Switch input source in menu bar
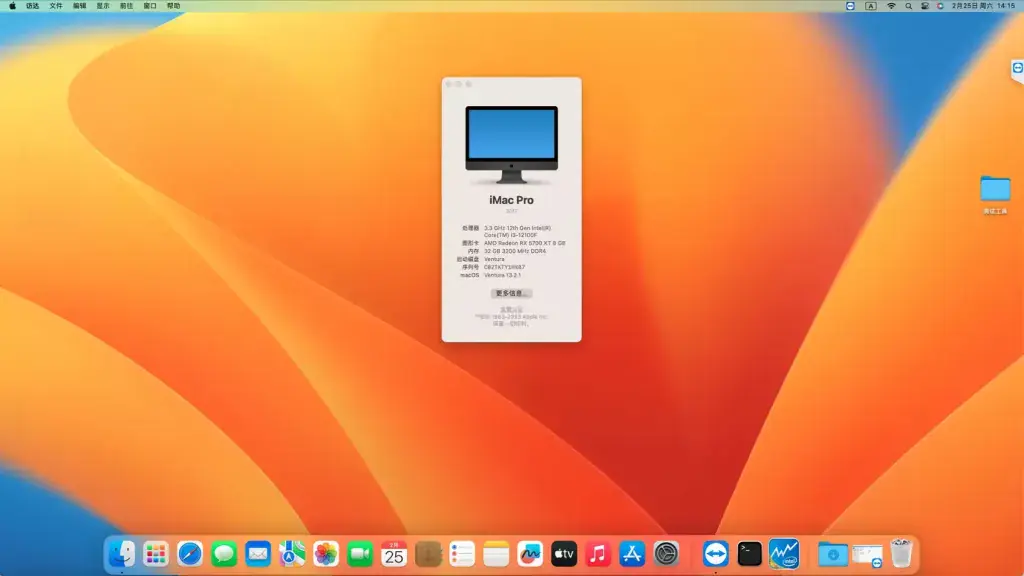The height and width of the screenshot is (576, 1024). point(871,6)
